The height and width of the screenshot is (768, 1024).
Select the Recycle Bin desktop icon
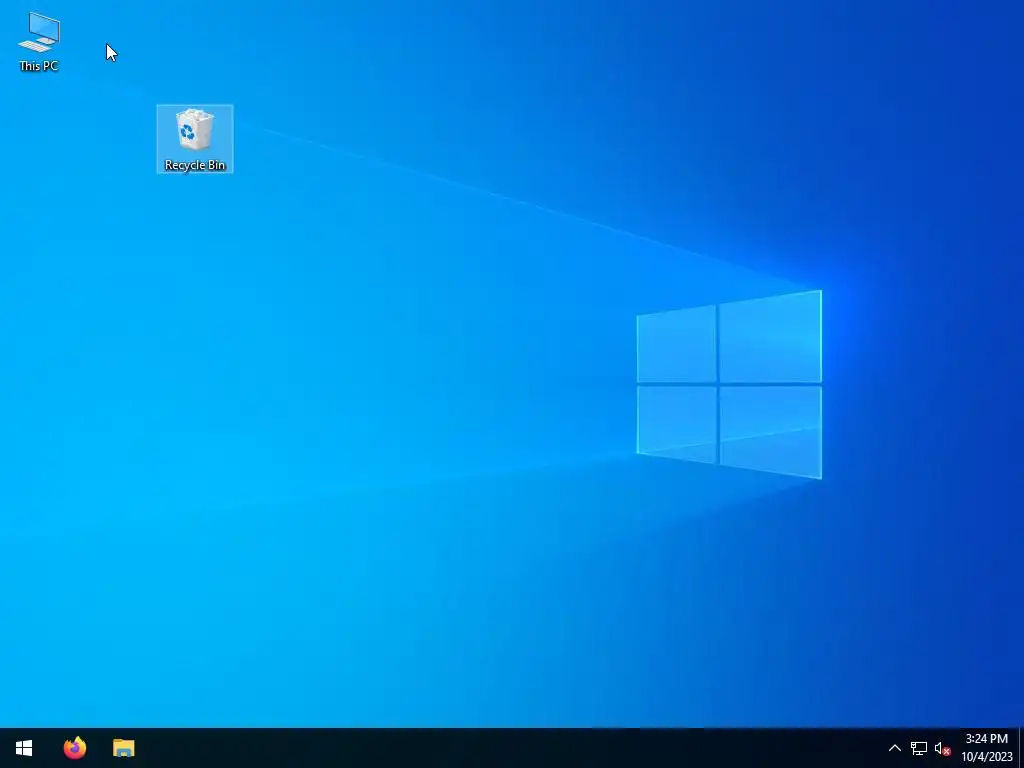(x=195, y=139)
